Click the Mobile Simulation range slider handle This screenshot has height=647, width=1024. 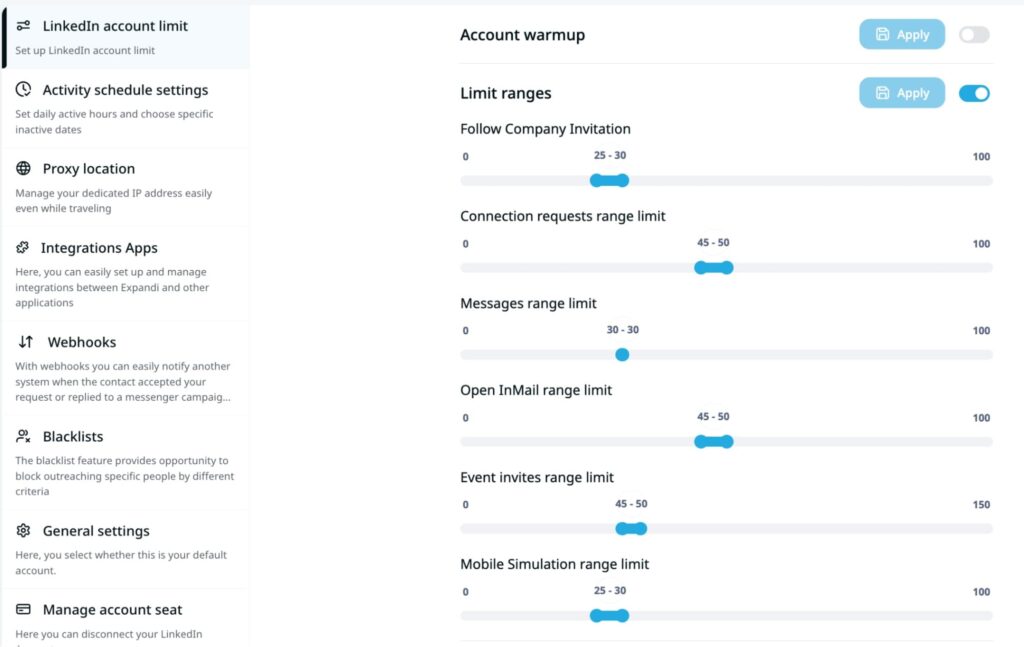(597, 616)
